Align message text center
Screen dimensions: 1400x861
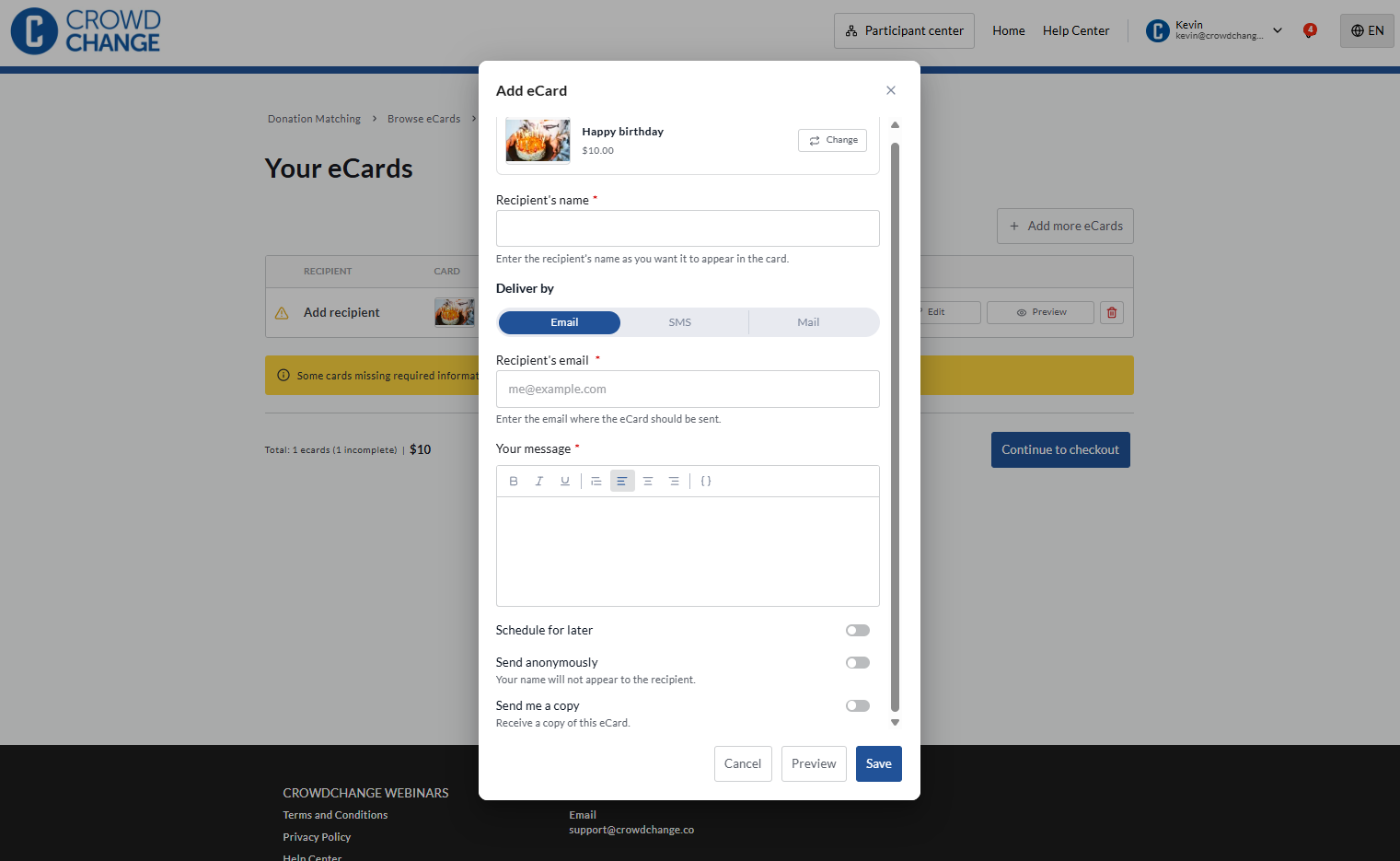pyautogui.click(x=648, y=481)
